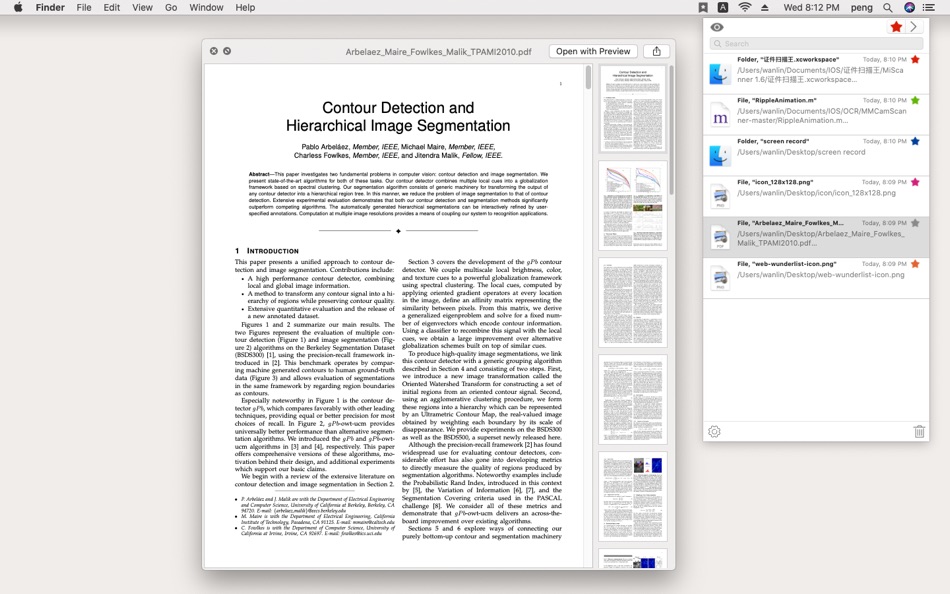This screenshot has width=950, height=594.
Task: Click PNG file icon of icon_128x128.png
Action: (x=720, y=196)
